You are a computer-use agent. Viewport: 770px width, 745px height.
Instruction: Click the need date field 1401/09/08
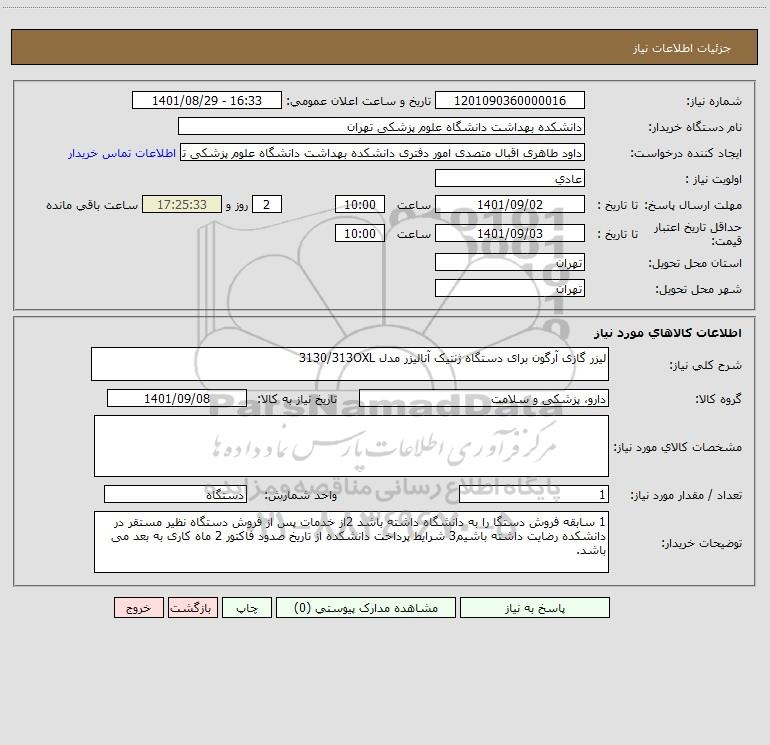pos(177,398)
